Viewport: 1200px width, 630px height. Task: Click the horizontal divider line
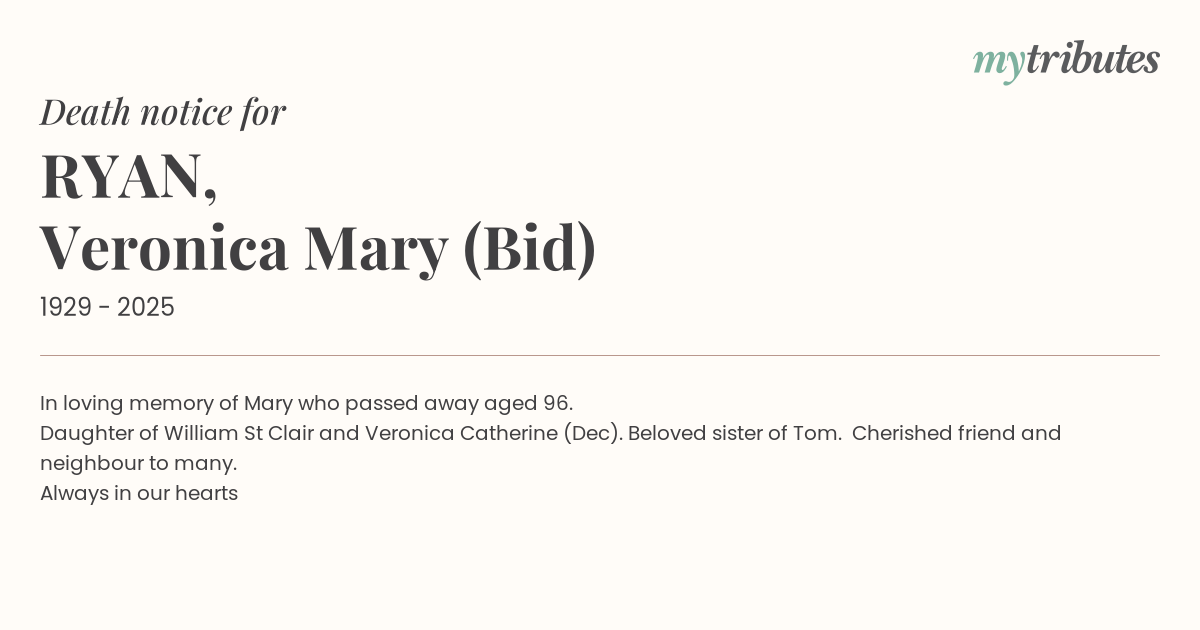tap(600, 355)
